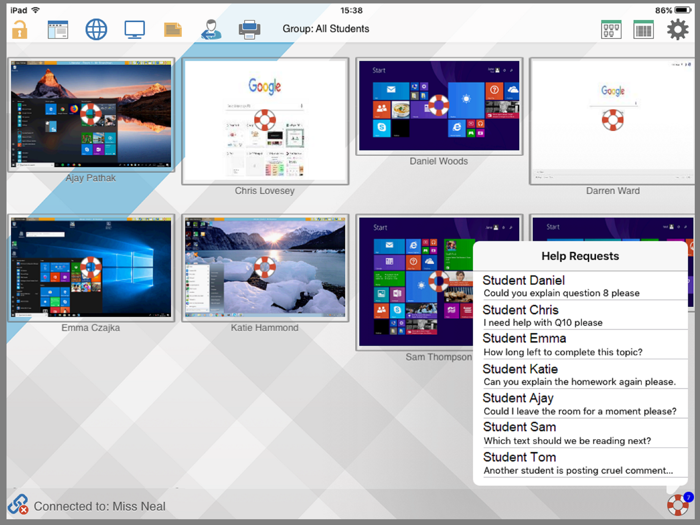Click the Group: All Students label
This screenshot has height=525, width=700.
tap(325, 29)
